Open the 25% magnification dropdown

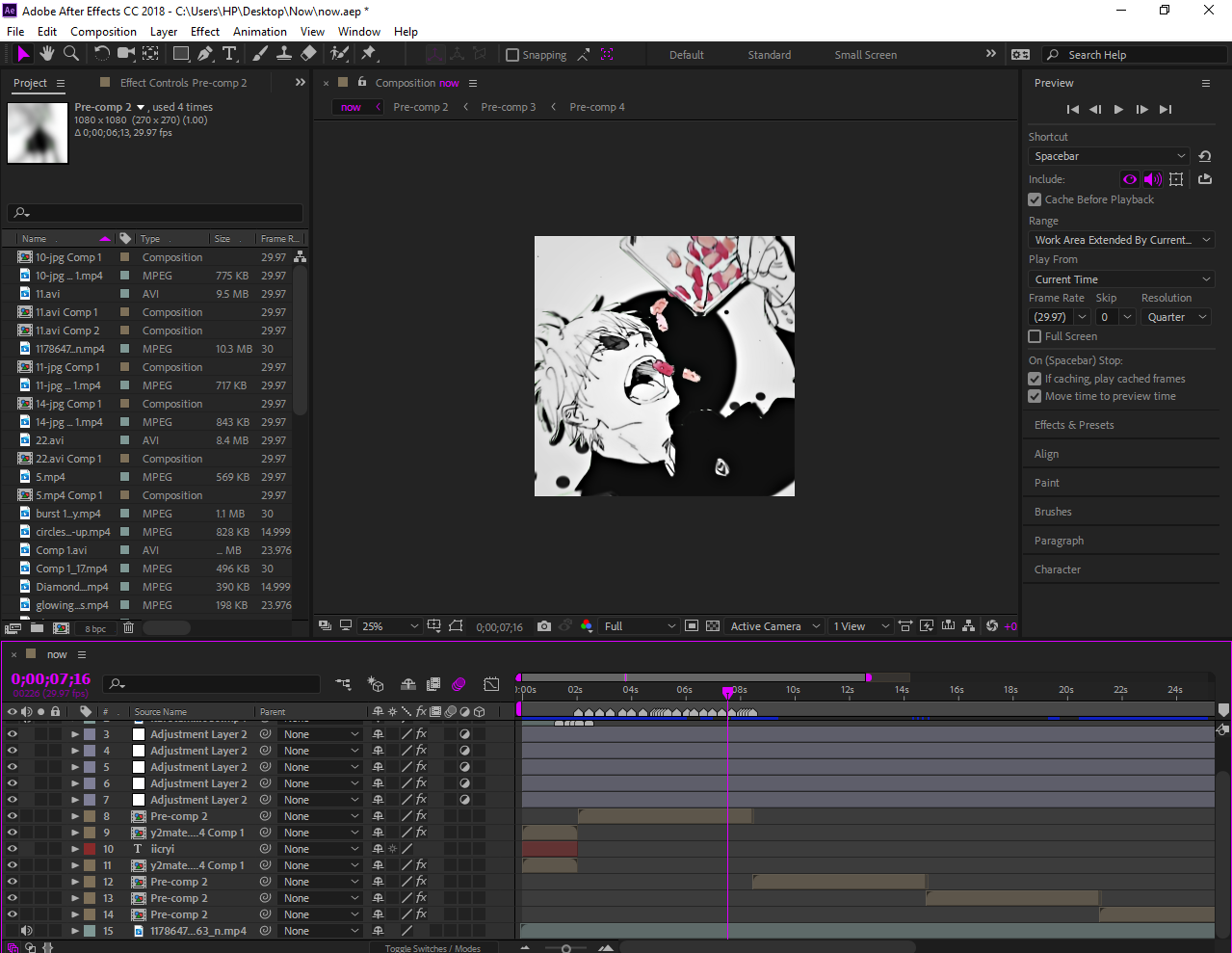coord(390,626)
